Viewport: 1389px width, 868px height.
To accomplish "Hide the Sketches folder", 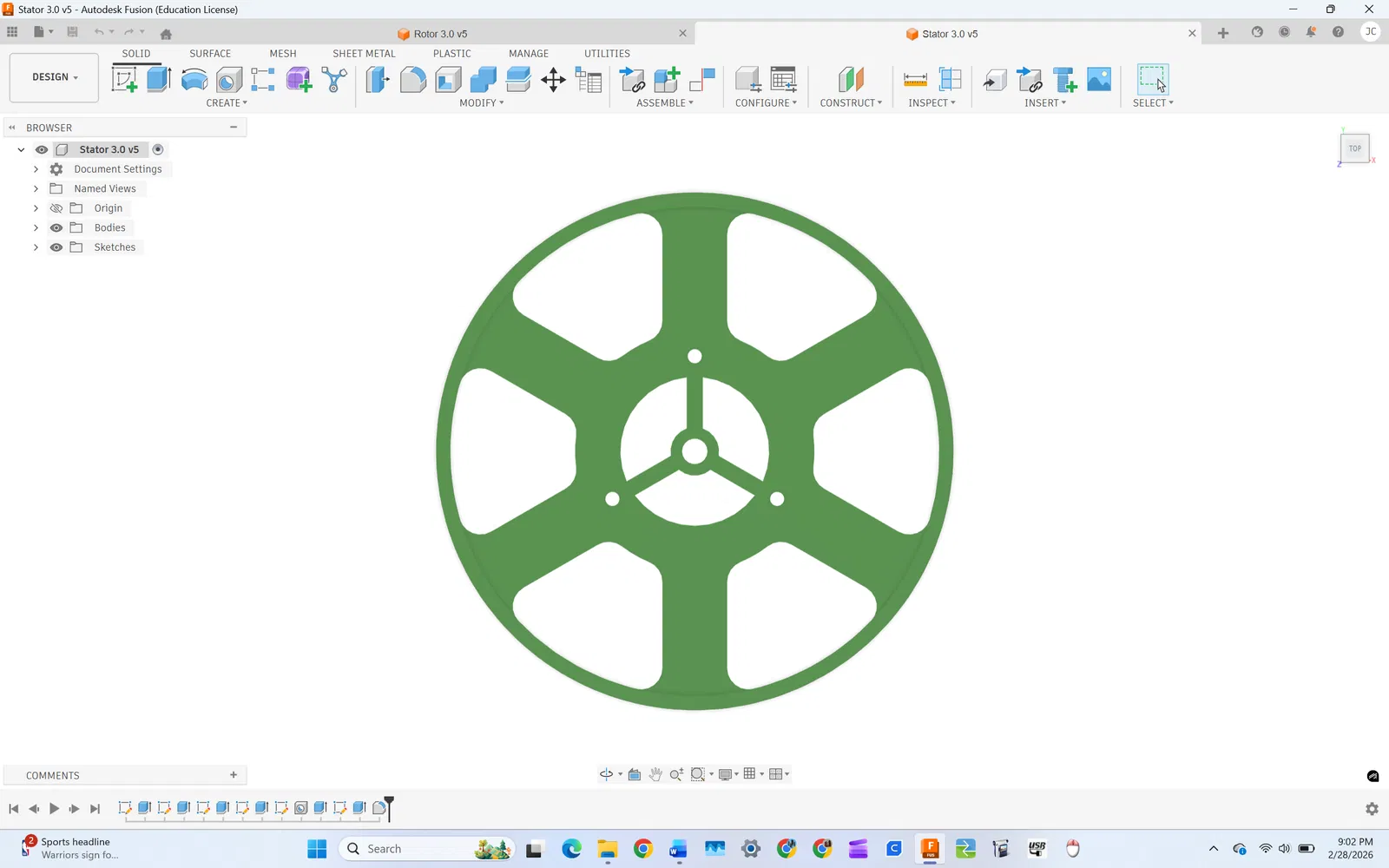I will click(x=56, y=247).
